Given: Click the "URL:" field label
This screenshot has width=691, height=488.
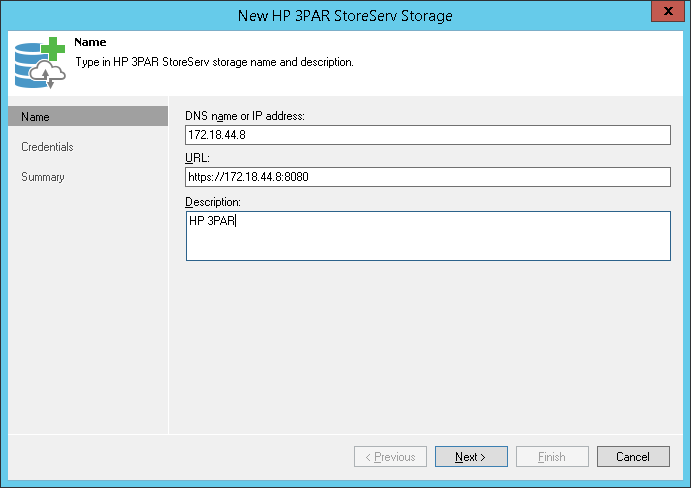Looking at the screenshot, I should click(x=196, y=158).
